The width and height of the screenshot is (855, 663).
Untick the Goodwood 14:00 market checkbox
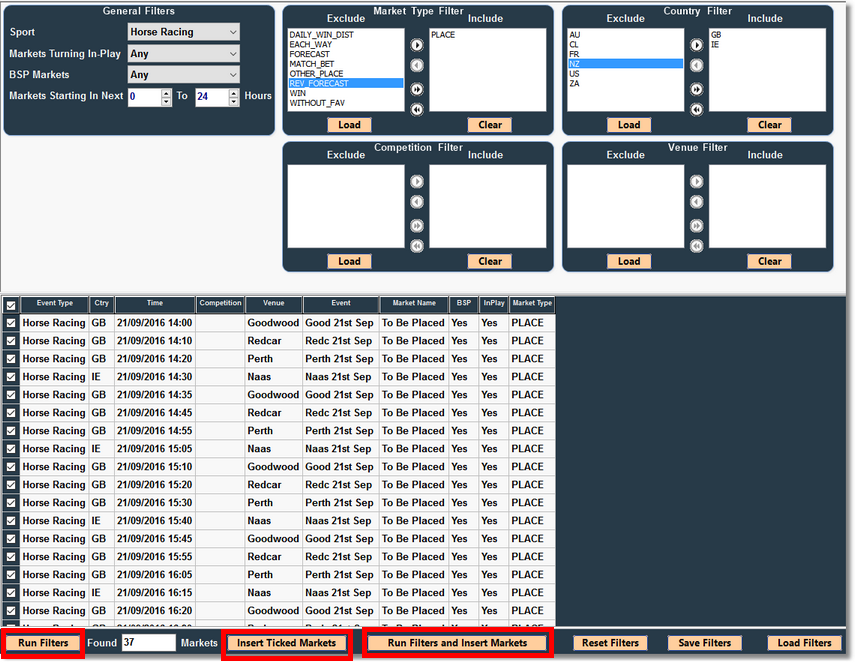point(11,324)
